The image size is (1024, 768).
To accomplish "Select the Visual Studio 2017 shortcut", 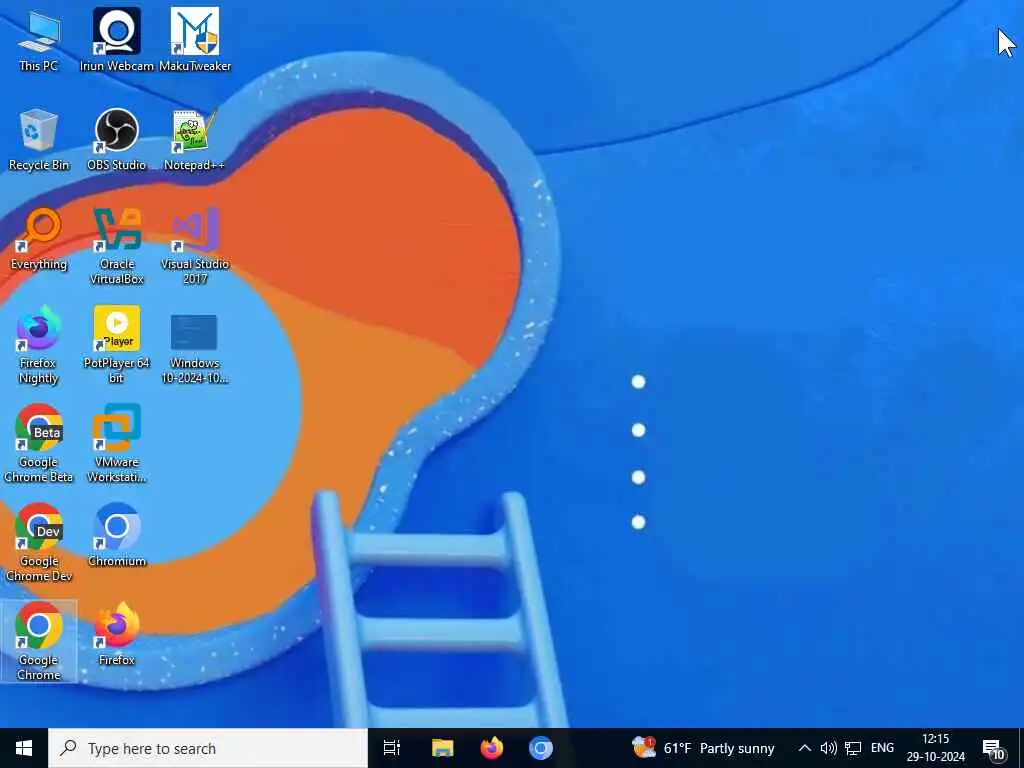I will point(195,246).
